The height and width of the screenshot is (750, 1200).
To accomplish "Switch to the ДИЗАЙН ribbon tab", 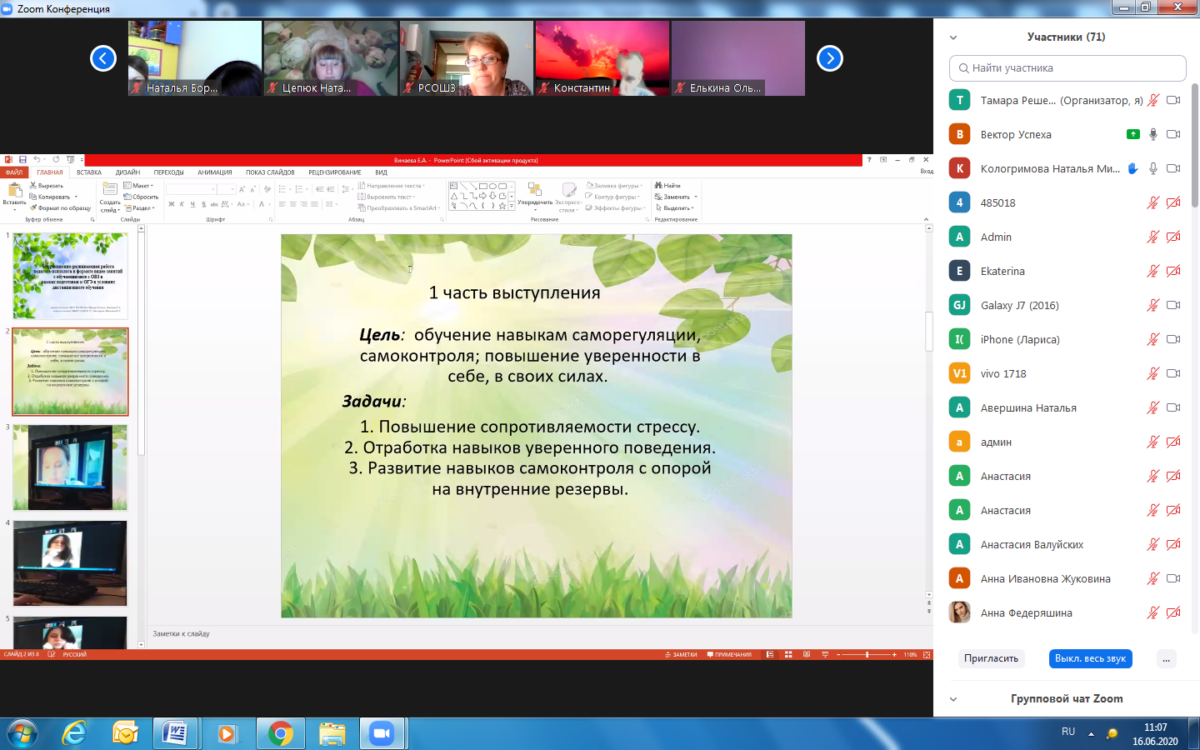I will 127,172.
